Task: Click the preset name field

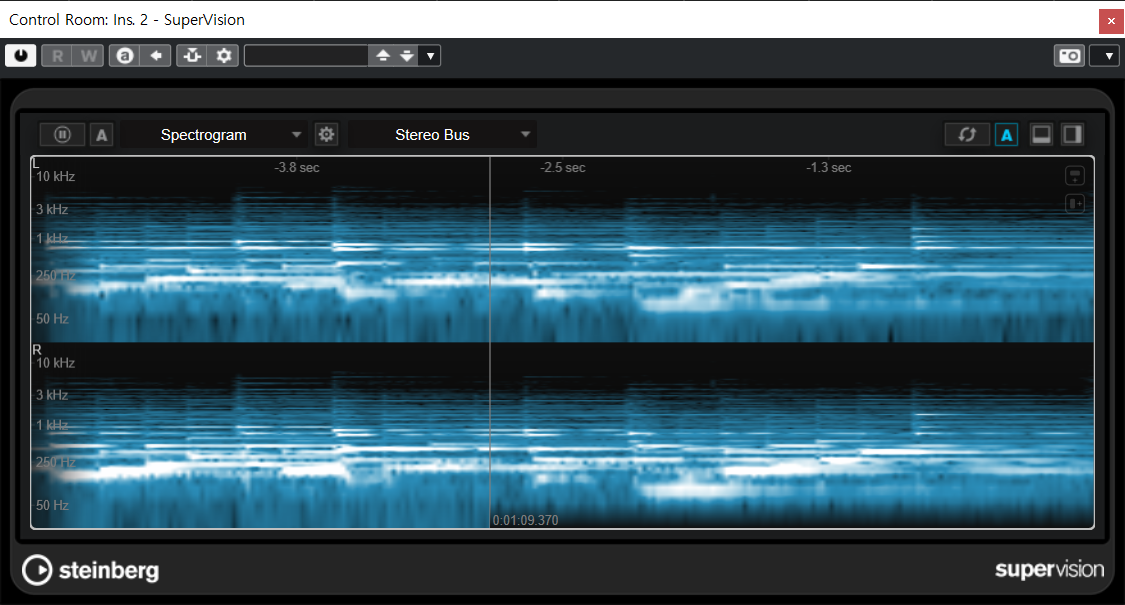Action: pyautogui.click(x=306, y=56)
